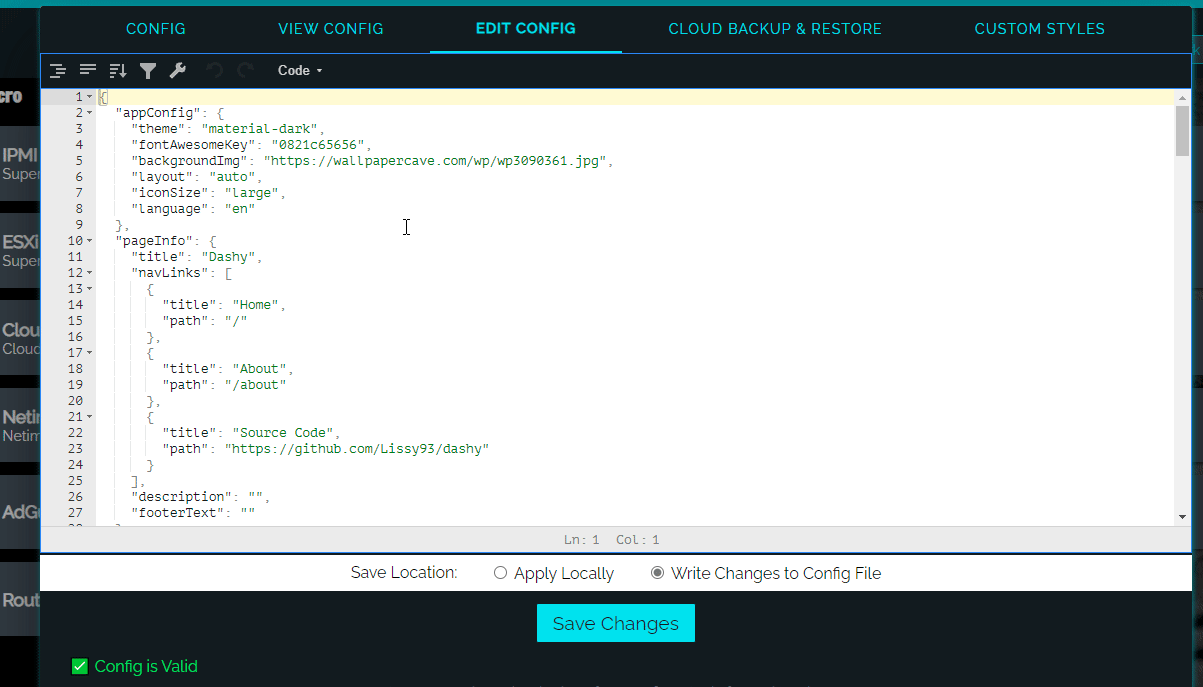
Task: Click the Redo arrow icon
Action: click(245, 70)
